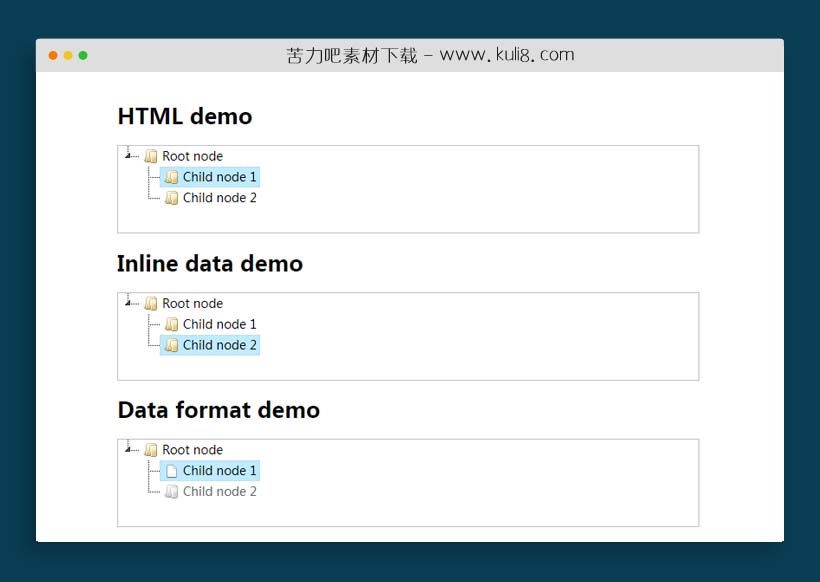
Task: Click the green maximize dot in title bar
Action: (83, 55)
